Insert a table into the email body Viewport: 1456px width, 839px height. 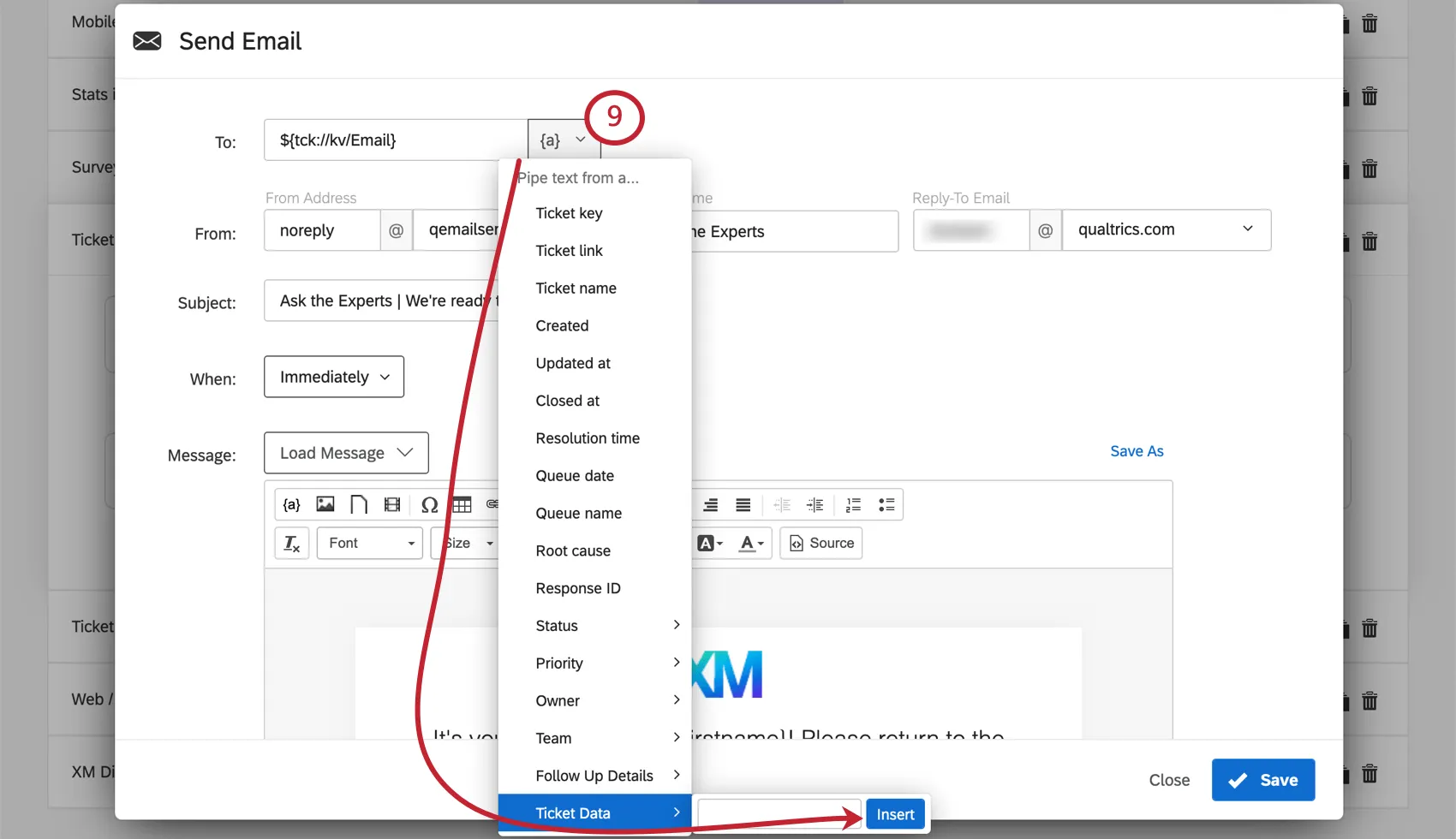click(x=462, y=504)
